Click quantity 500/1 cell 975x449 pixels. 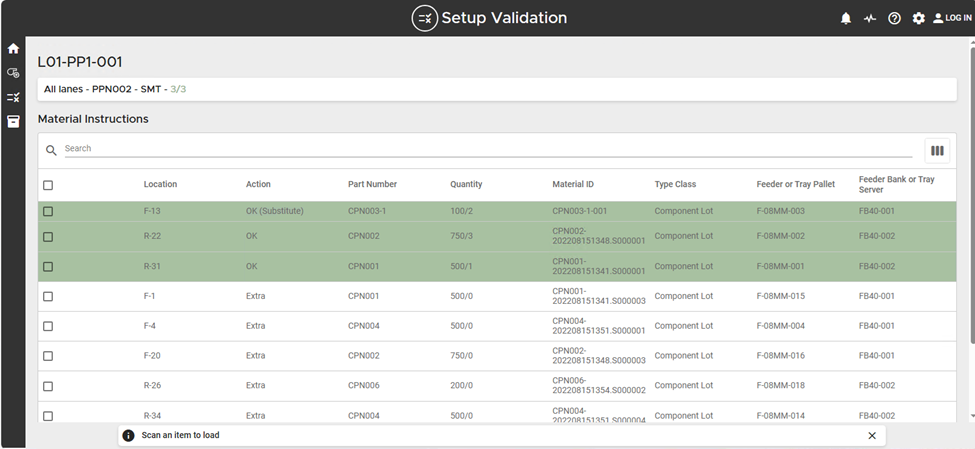coord(461,266)
